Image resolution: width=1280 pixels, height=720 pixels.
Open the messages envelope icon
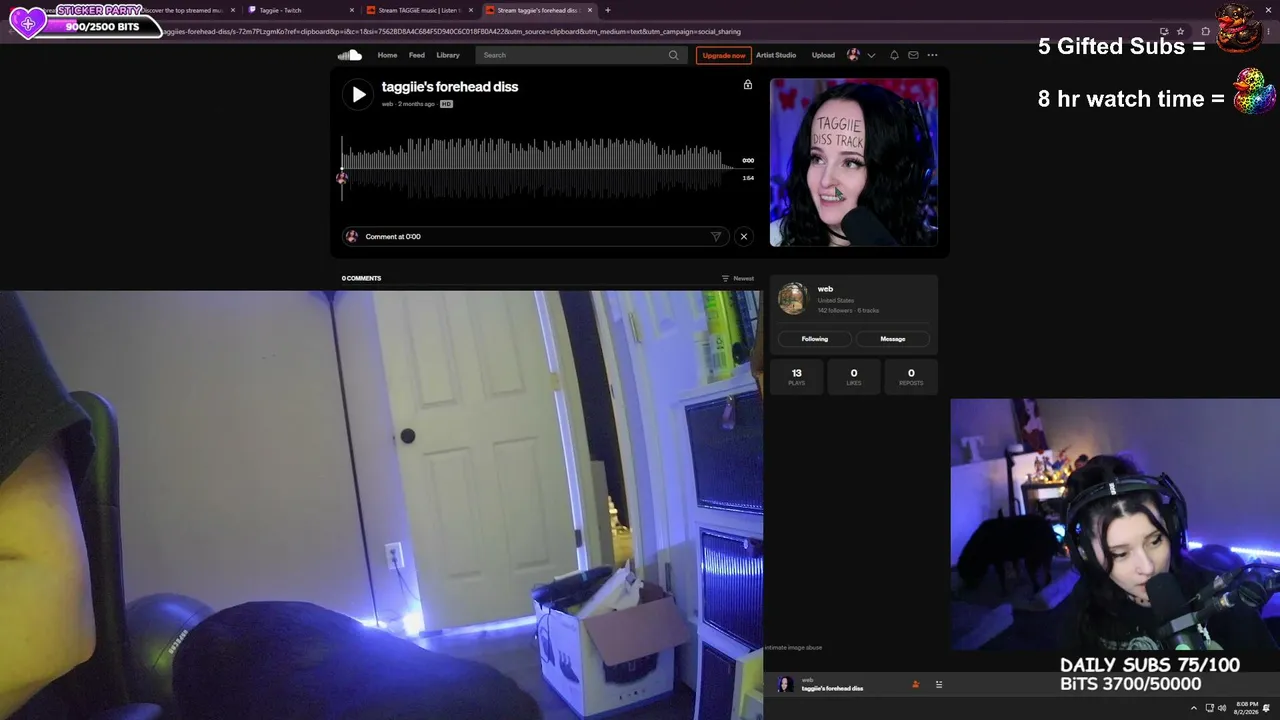913,55
